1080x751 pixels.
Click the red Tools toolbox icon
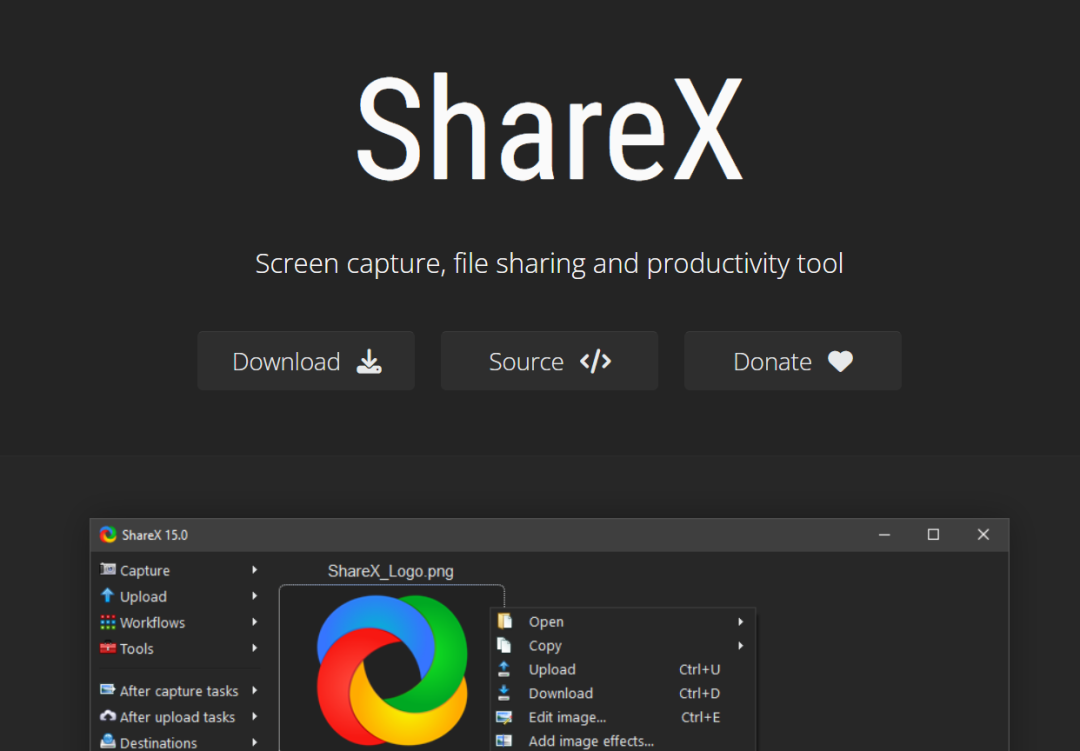pyautogui.click(x=107, y=648)
